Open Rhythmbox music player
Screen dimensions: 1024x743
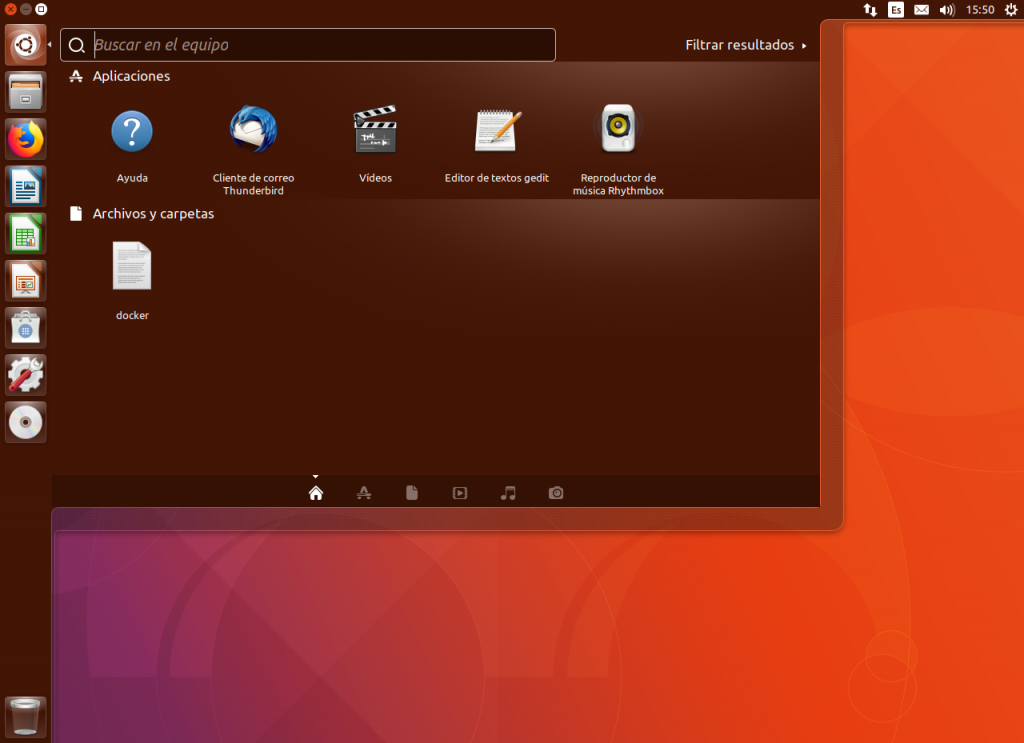point(618,128)
